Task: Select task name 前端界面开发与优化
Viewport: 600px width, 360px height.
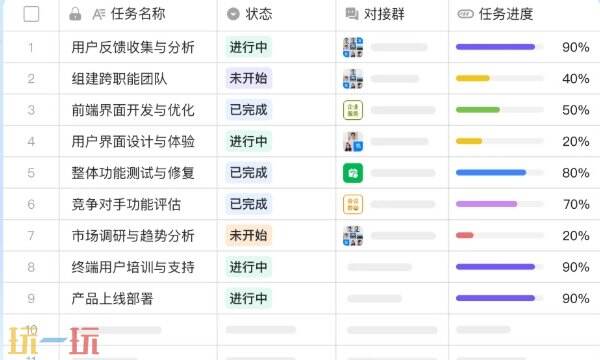Action: click(133, 110)
